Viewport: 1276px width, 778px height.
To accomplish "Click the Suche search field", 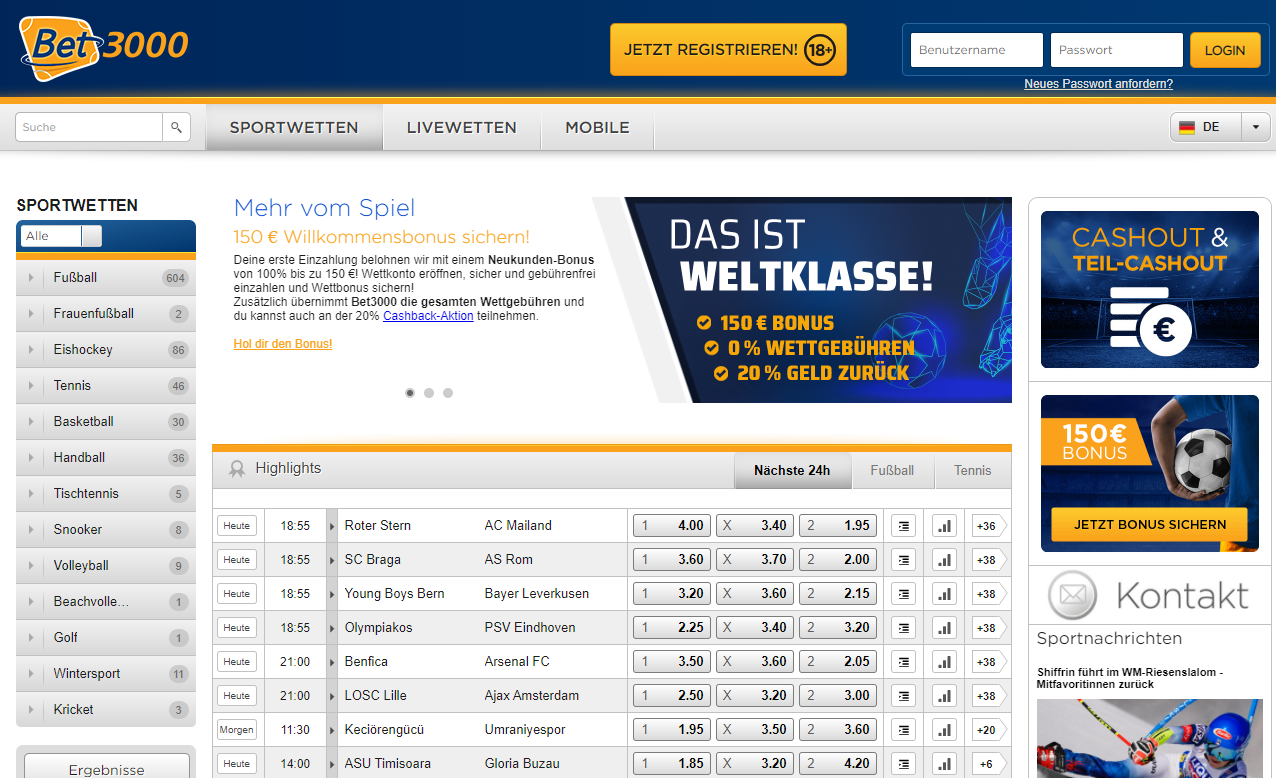I will [89, 127].
